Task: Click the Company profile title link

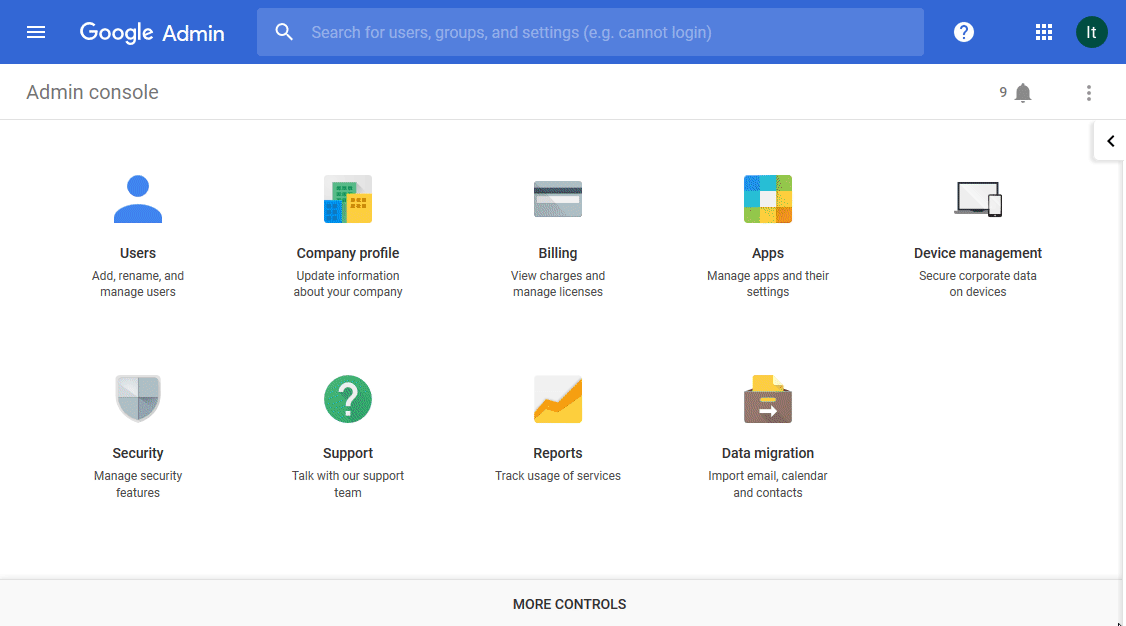Action: click(x=348, y=253)
